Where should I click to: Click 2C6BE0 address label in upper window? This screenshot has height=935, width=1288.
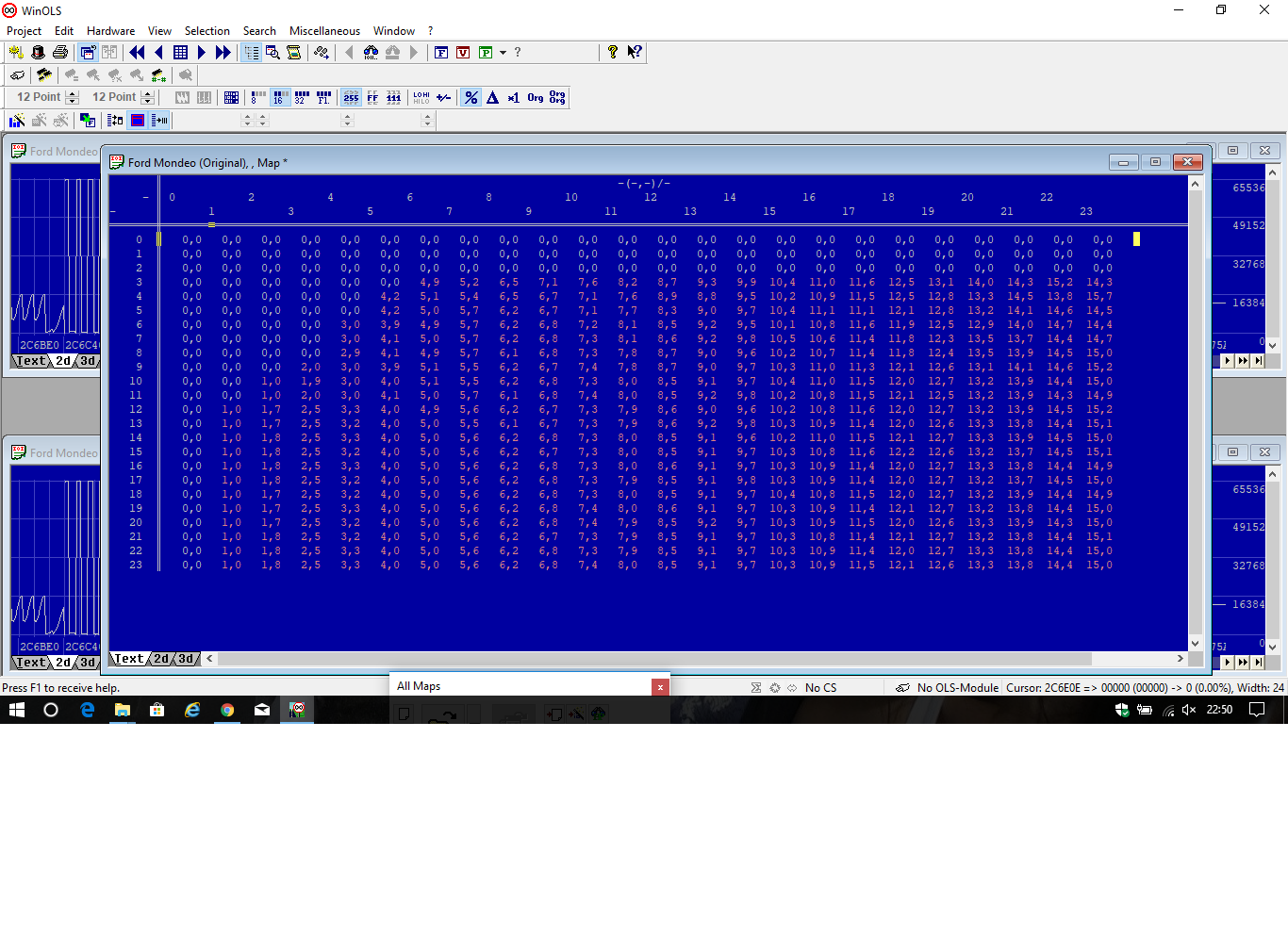[39, 345]
